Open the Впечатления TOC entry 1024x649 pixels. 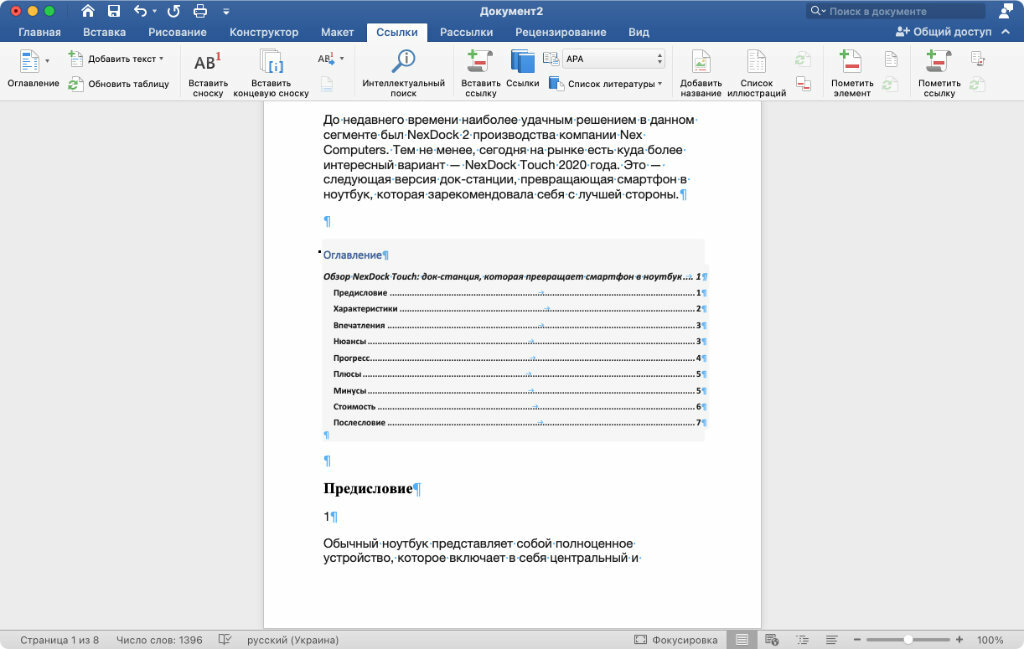point(516,325)
